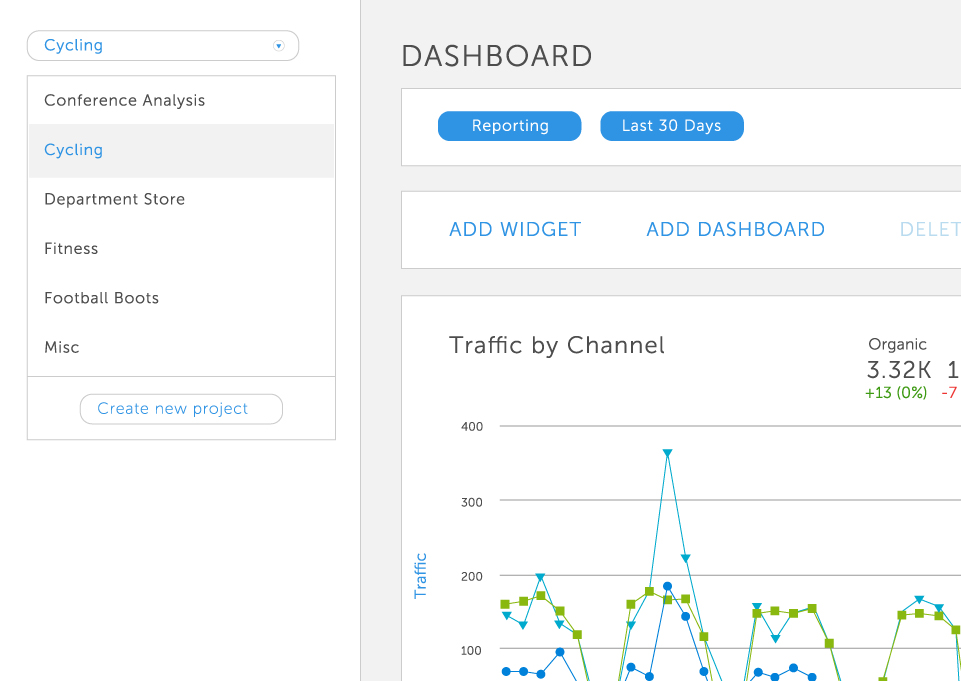The height and width of the screenshot is (681, 961).
Task: Click the Reporting filter pill
Action: pyautogui.click(x=509, y=126)
